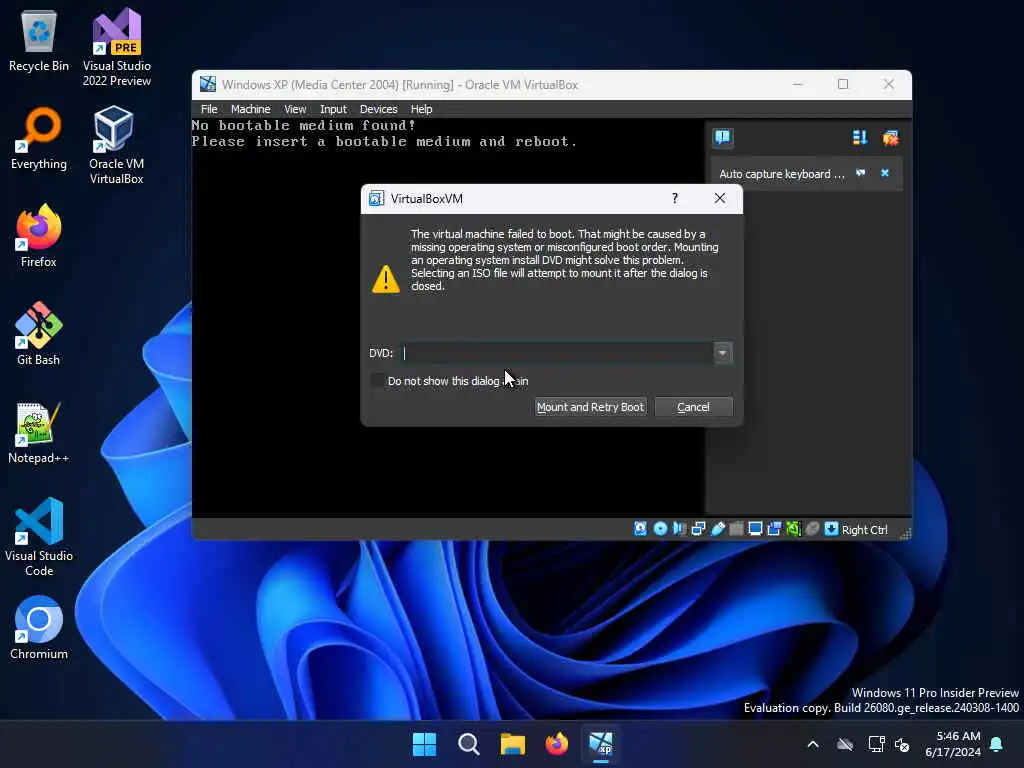Open the View menu

point(295,109)
